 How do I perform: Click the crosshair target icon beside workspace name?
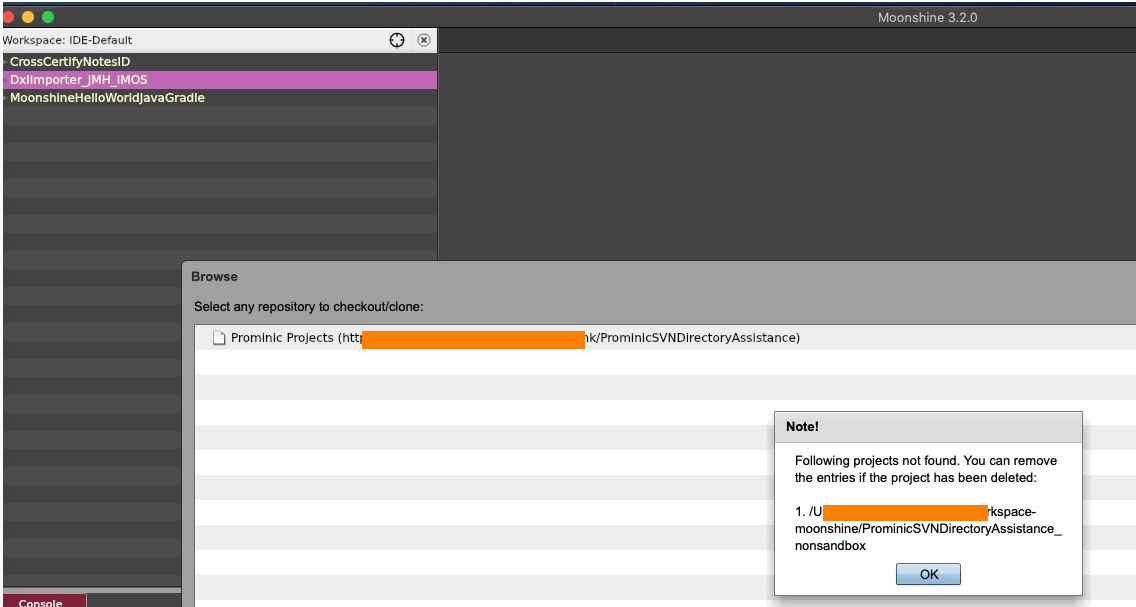tap(396, 40)
